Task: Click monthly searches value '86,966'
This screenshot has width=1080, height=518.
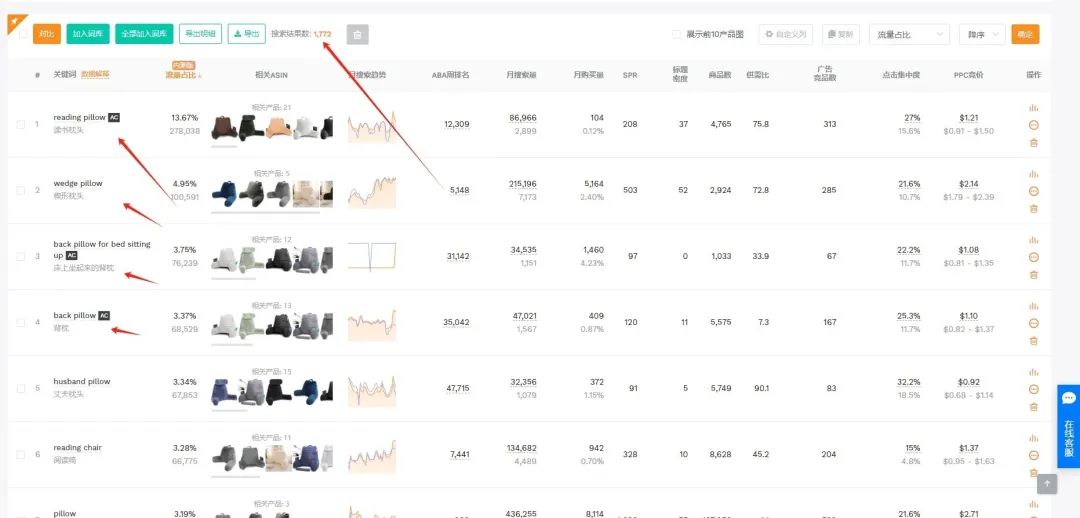Action: (x=523, y=118)
